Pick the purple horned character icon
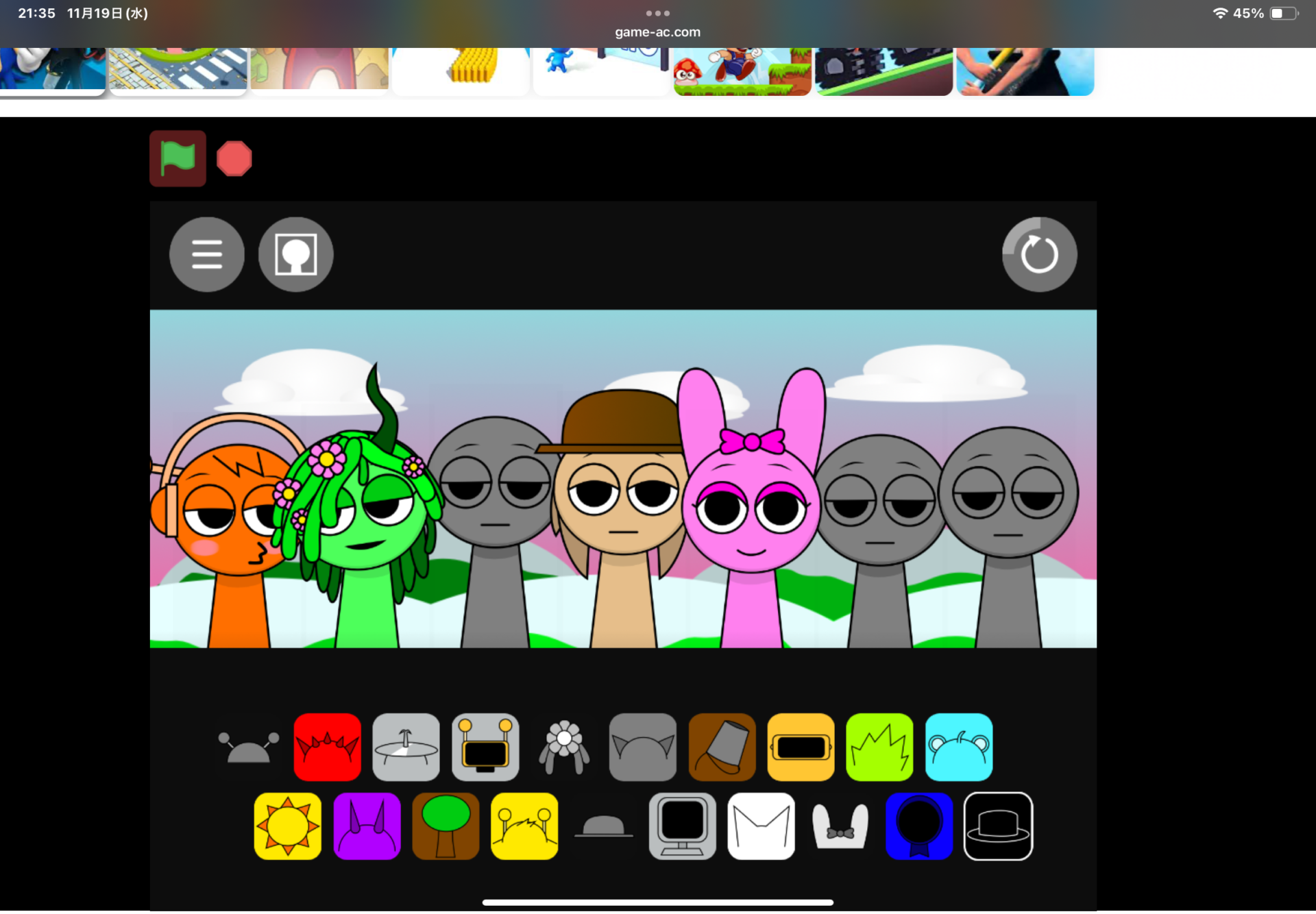Viewport: 1316px width, 914px height. point(367,826)
